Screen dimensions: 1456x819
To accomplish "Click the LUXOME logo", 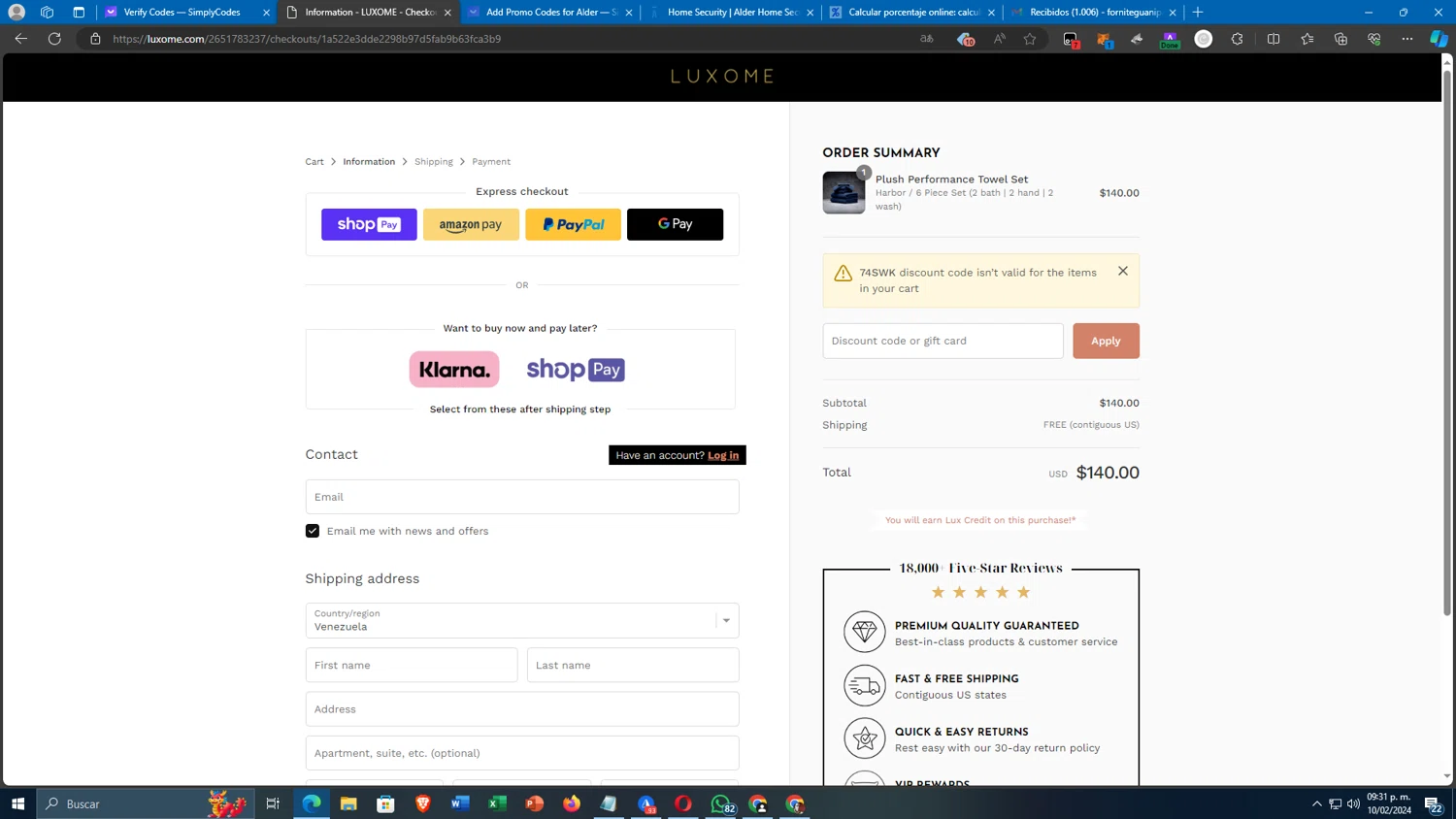I will point(722,76).
